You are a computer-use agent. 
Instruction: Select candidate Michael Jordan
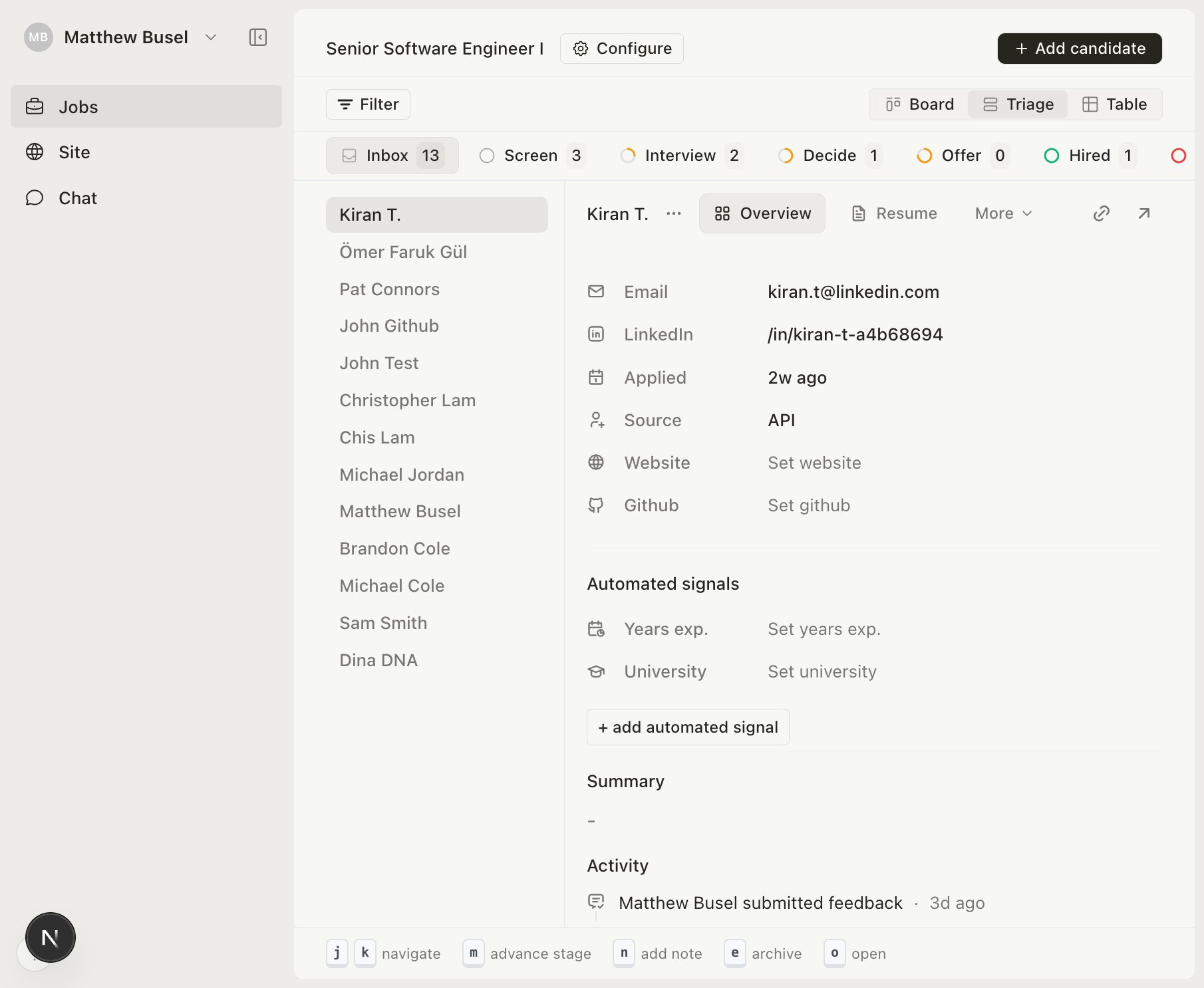437,475
